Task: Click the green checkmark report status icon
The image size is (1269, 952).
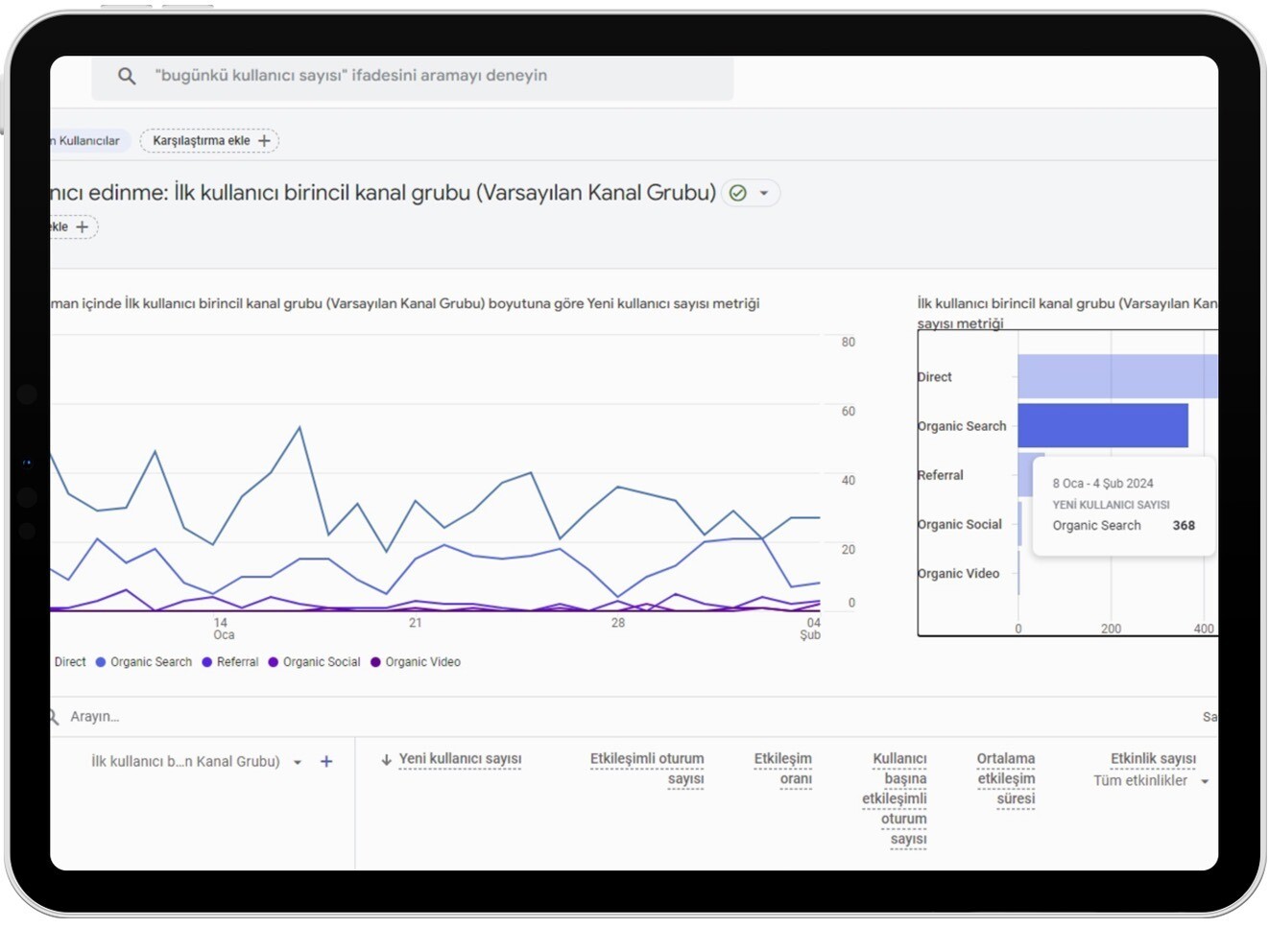Action: pyautogui.click(x=737, y=193)
